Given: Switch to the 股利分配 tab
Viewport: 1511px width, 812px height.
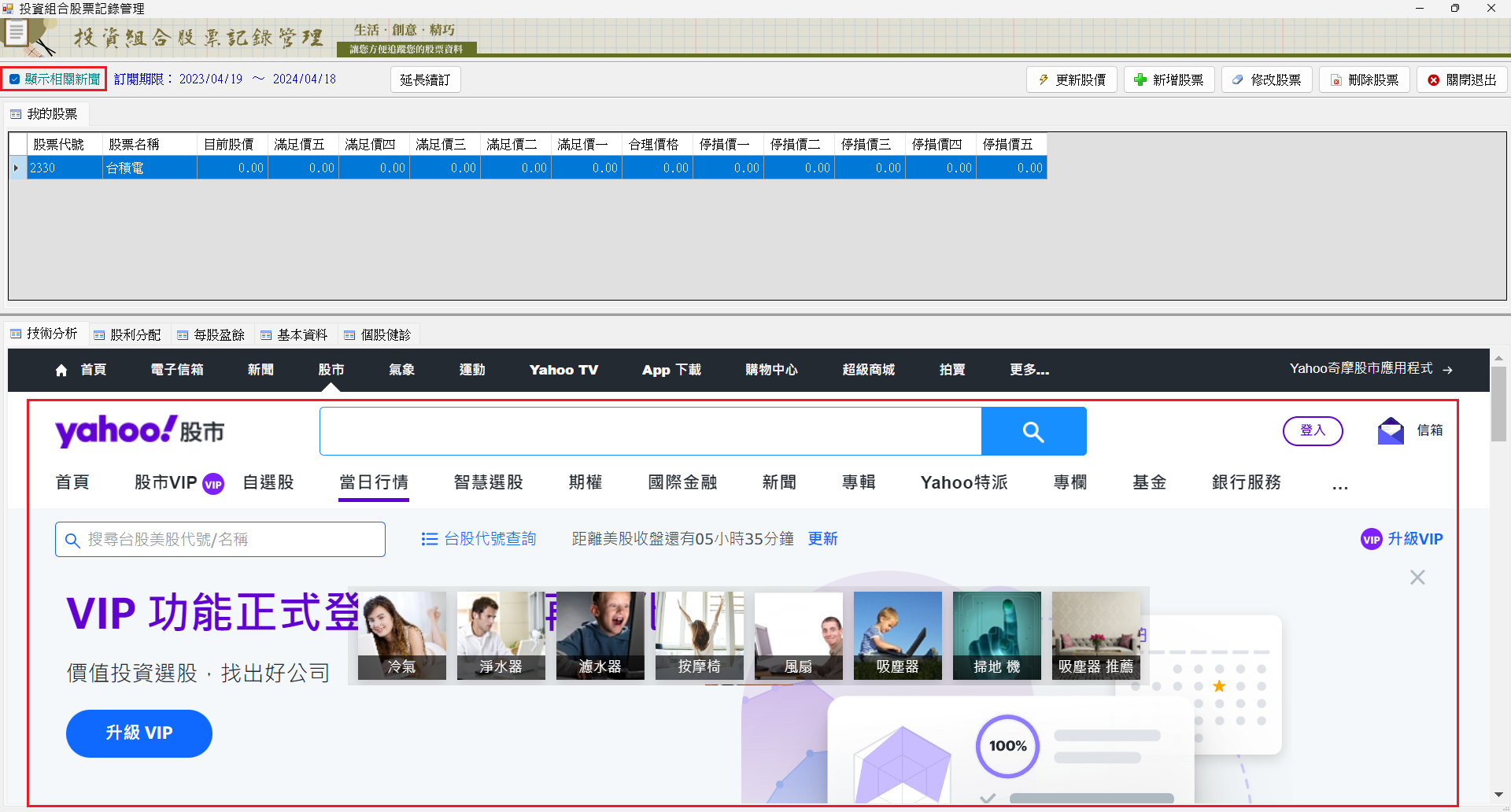Looking at the screenshot, I should click(x=127, y=334).
